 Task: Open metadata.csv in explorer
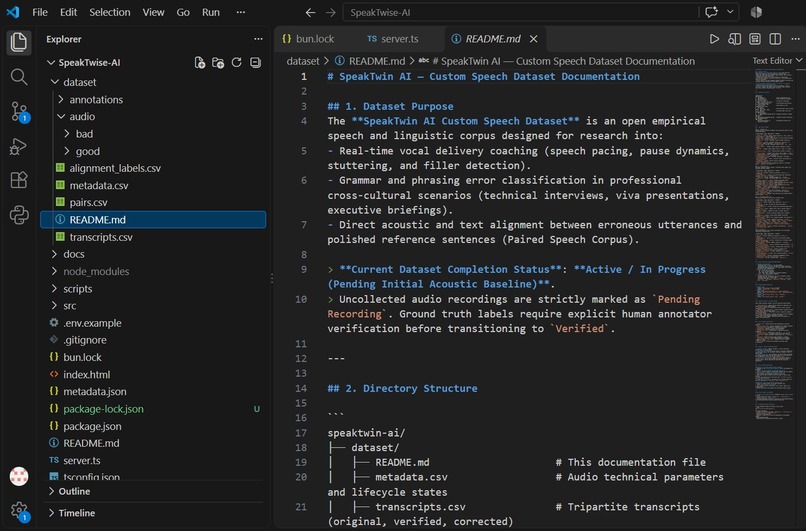99,186
